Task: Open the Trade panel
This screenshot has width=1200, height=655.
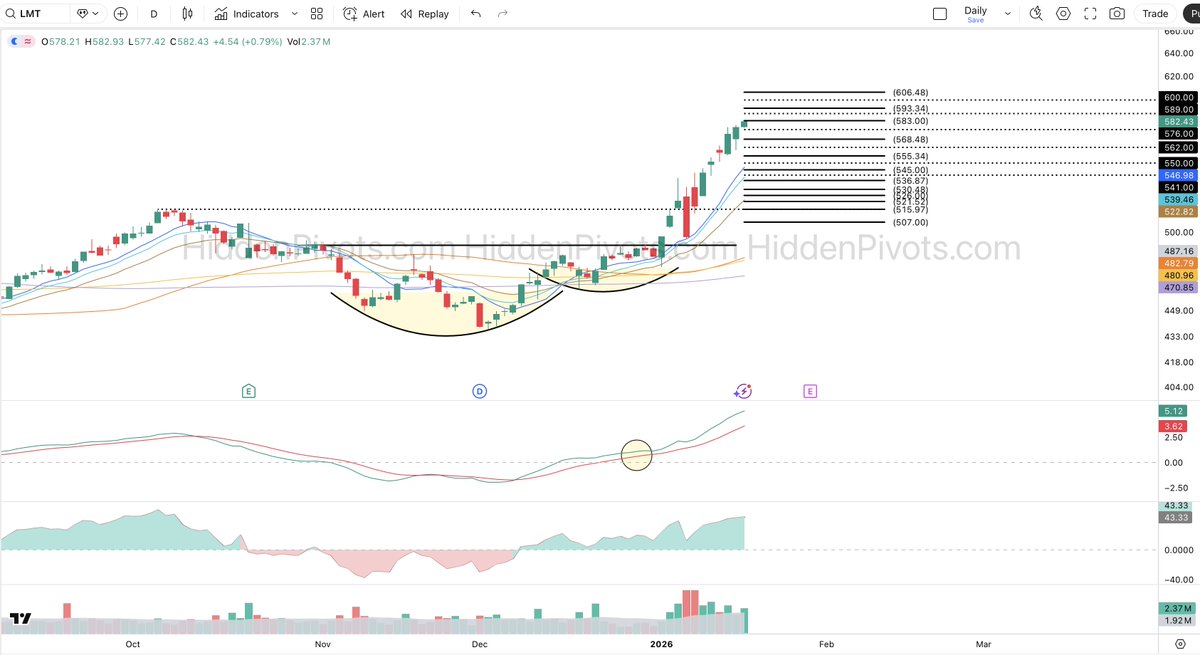Action: point(1155,14)
